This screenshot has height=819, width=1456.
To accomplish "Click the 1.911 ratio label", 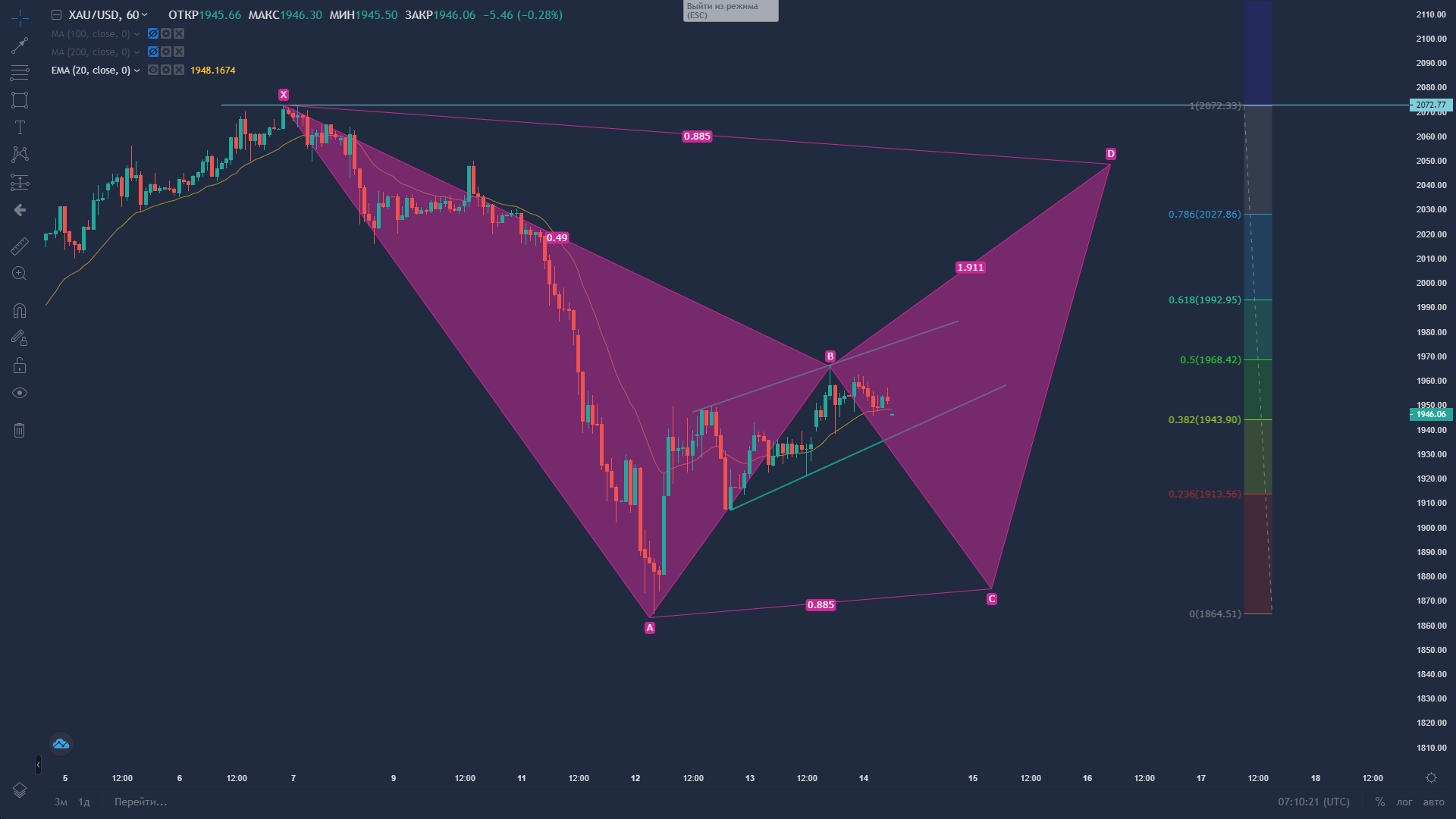I will [971, 268].
